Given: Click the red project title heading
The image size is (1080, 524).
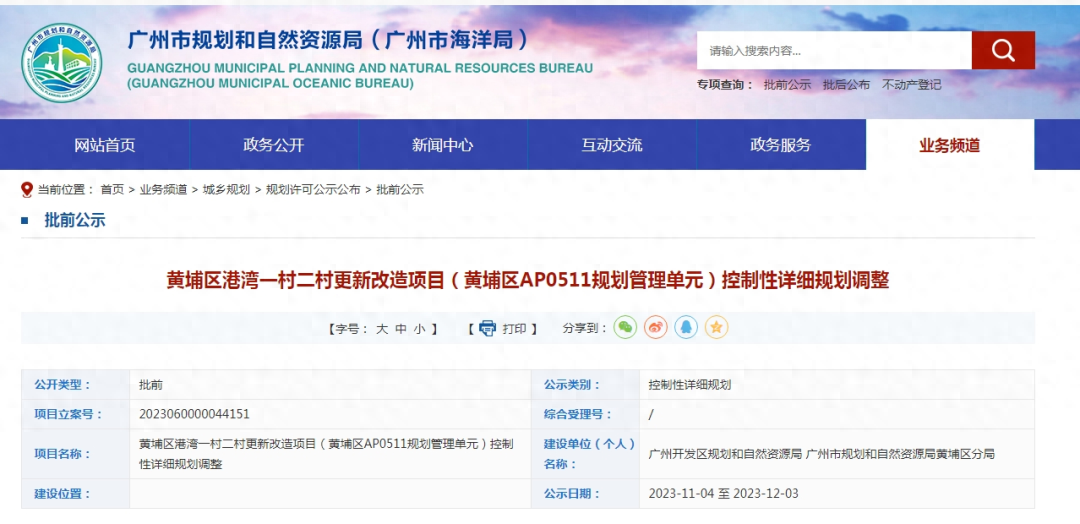Looking at the screenshot, I should point(528,280).
